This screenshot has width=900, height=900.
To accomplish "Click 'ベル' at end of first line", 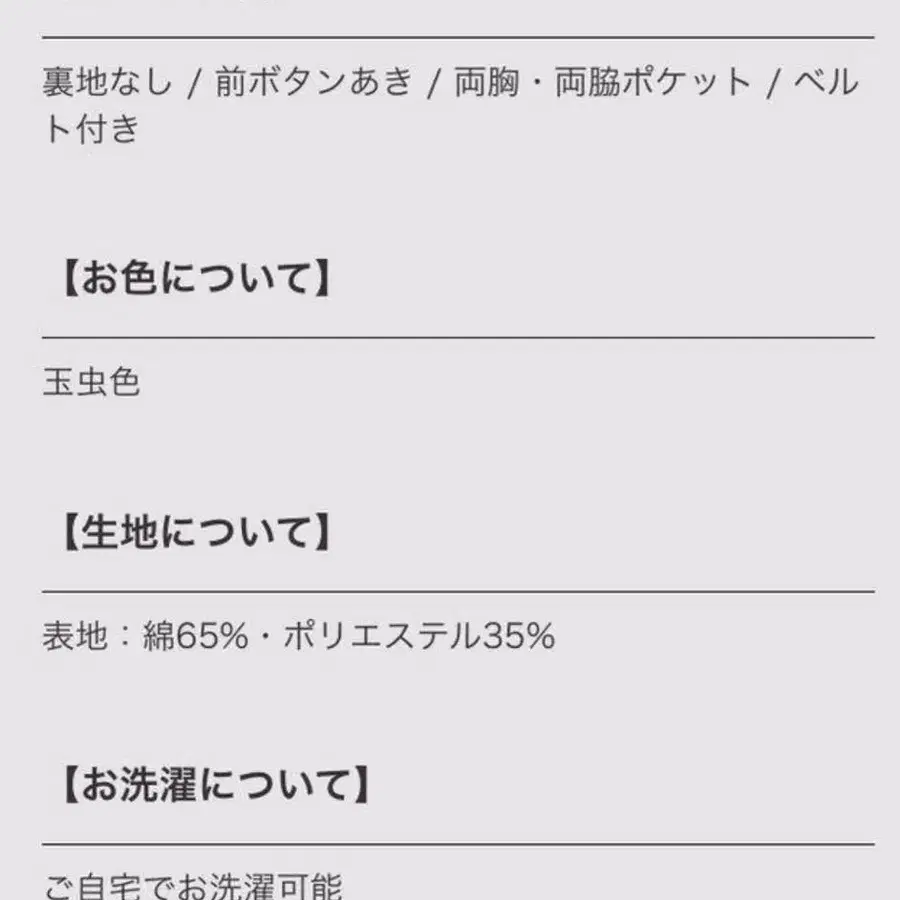I will (826, 83).
